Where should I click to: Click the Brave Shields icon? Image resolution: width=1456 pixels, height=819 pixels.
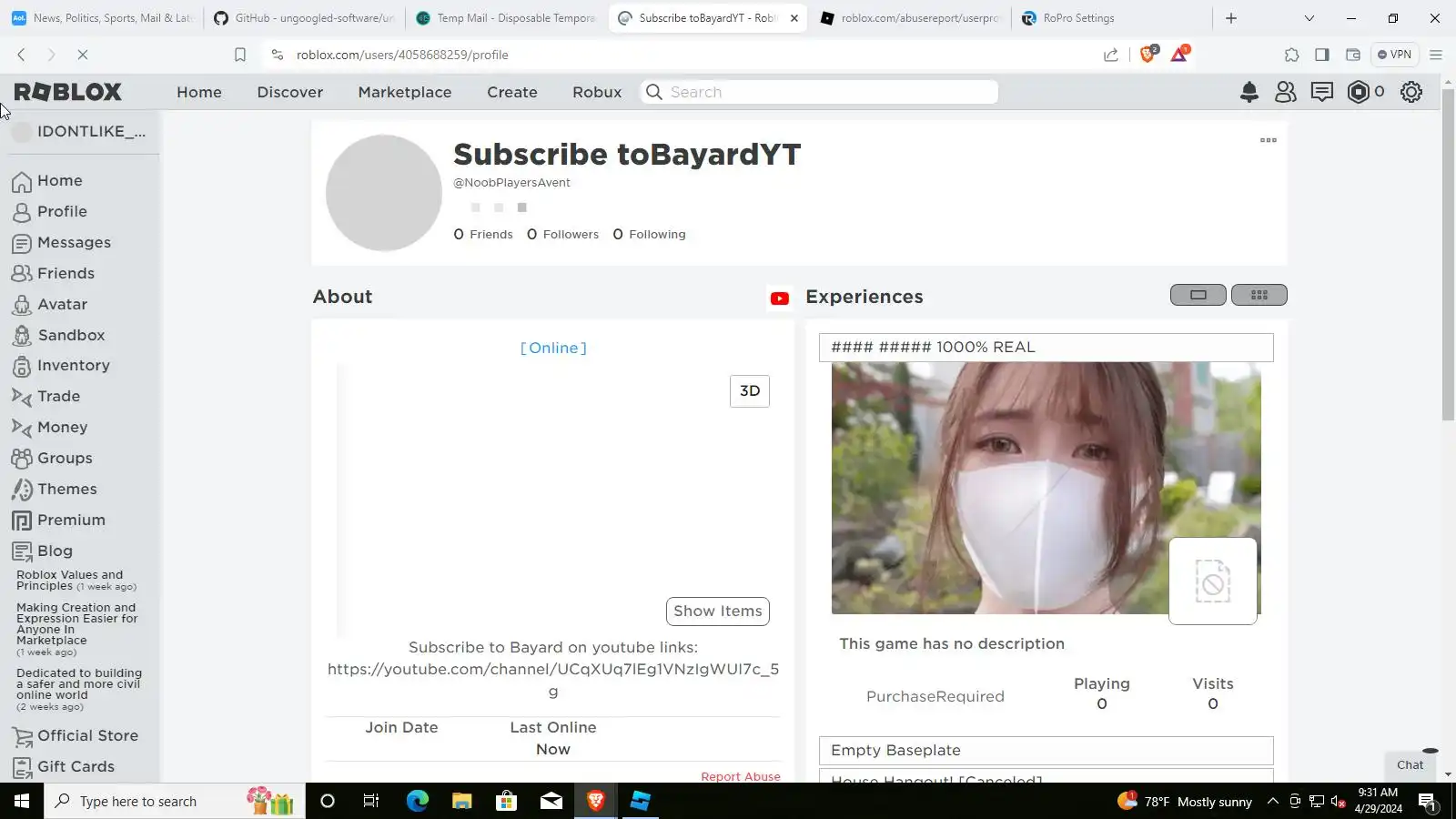click(x=1148, y=55)
